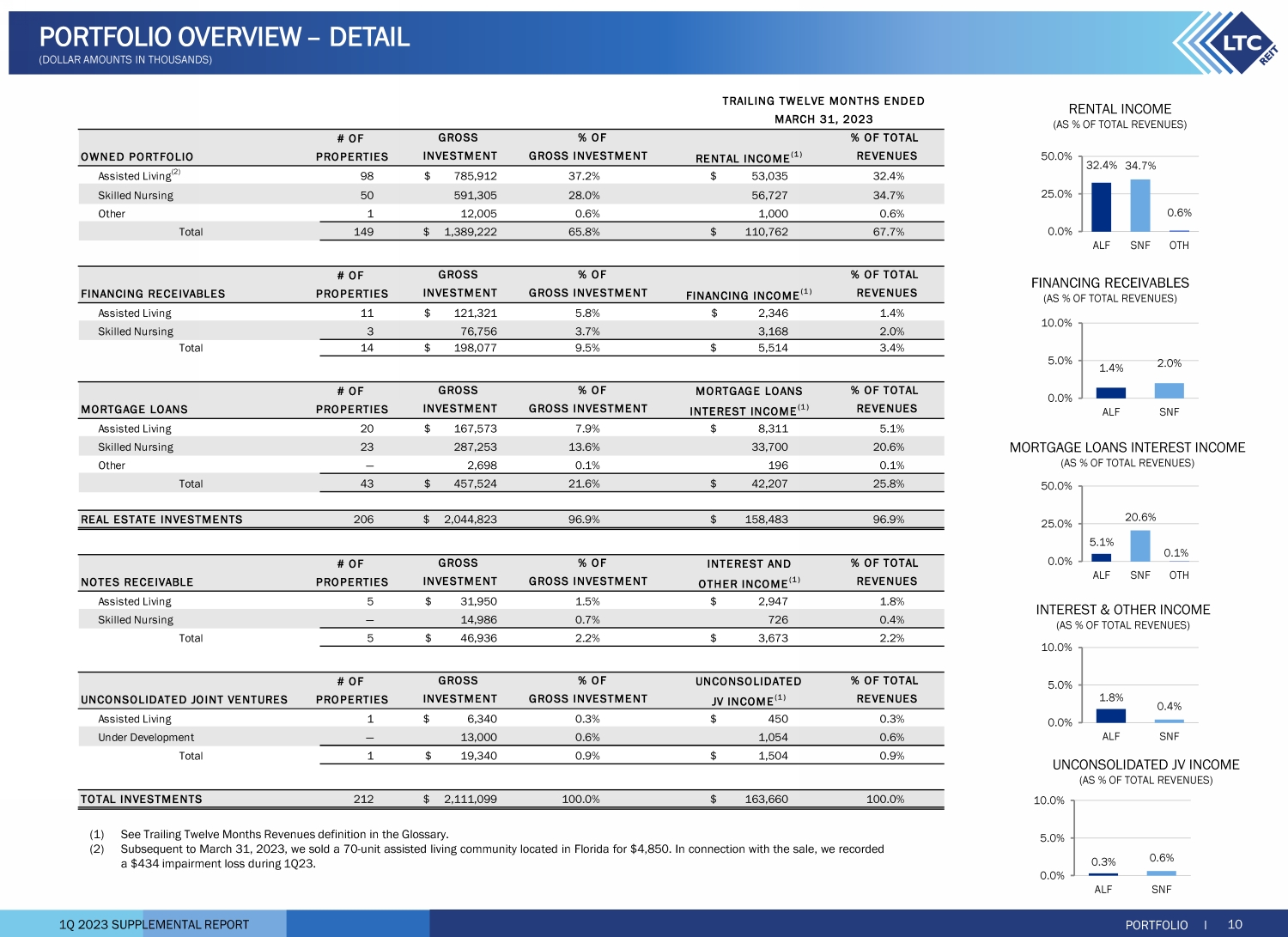Click page number 10 in footer
1288x937 pixels.
click(x=1235, y=924)
